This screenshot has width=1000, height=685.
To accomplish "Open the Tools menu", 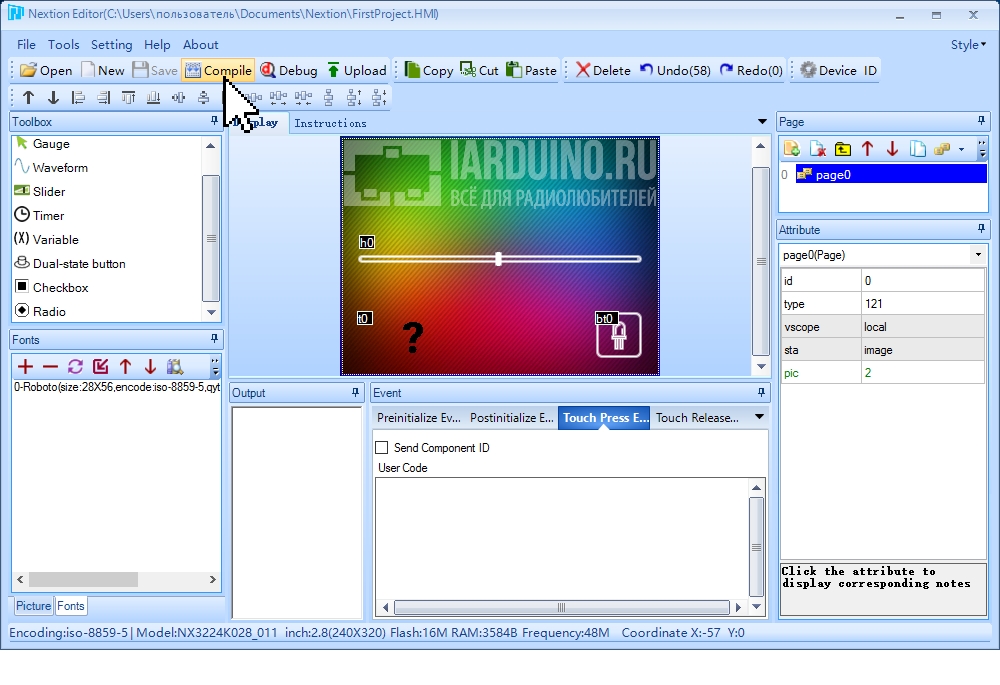I will coord(63,45).
